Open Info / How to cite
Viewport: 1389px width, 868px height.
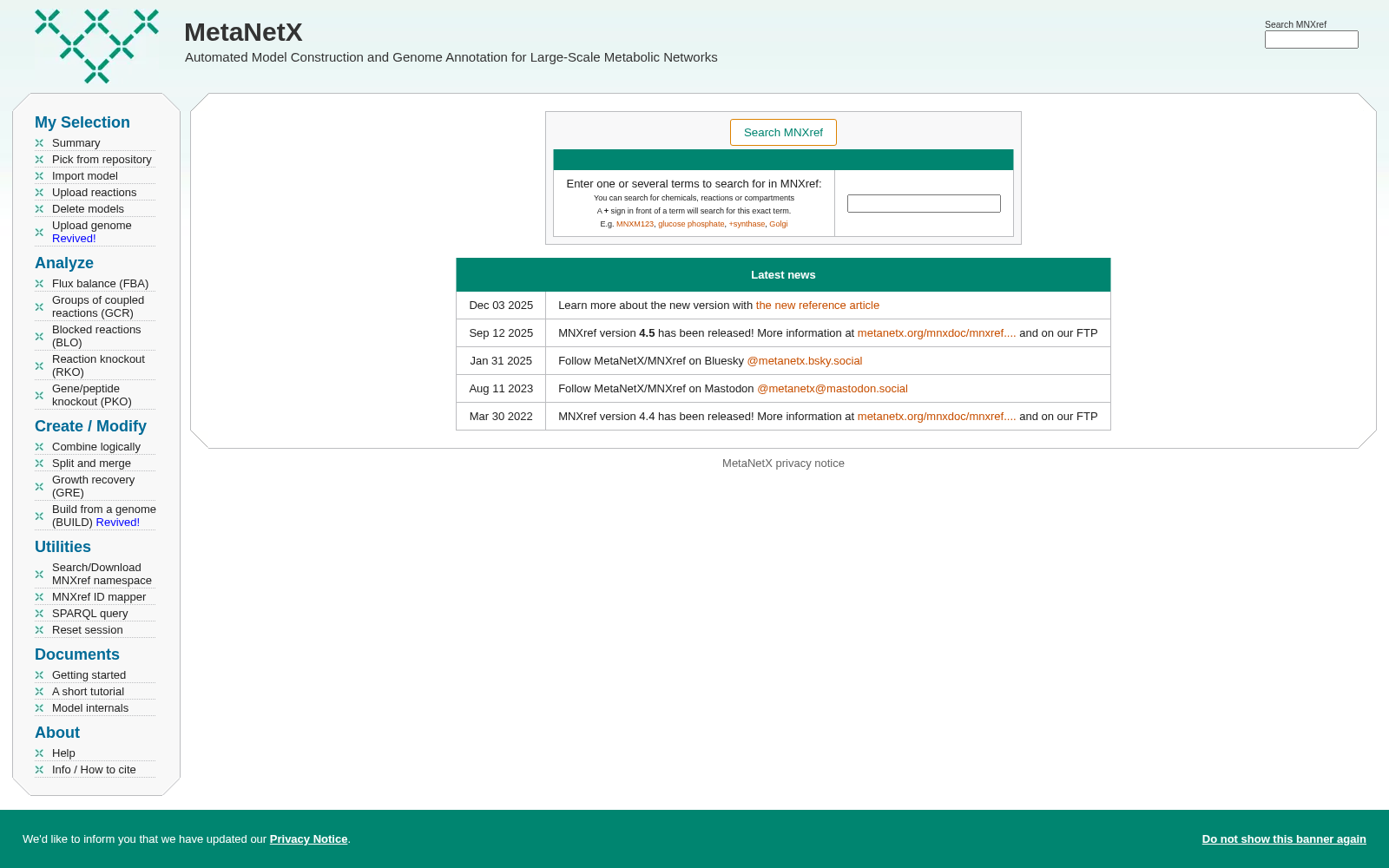pos(94,770)
